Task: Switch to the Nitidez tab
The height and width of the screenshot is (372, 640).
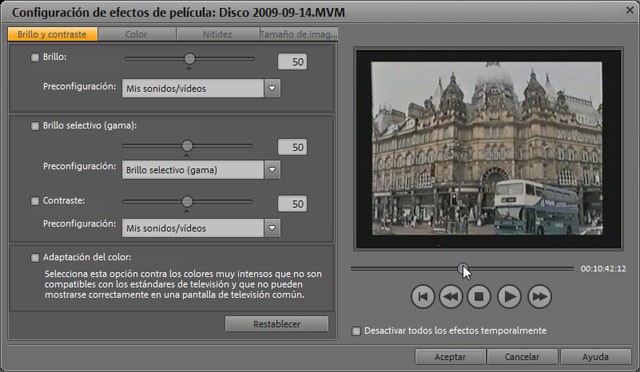Action: coord(218,34)
